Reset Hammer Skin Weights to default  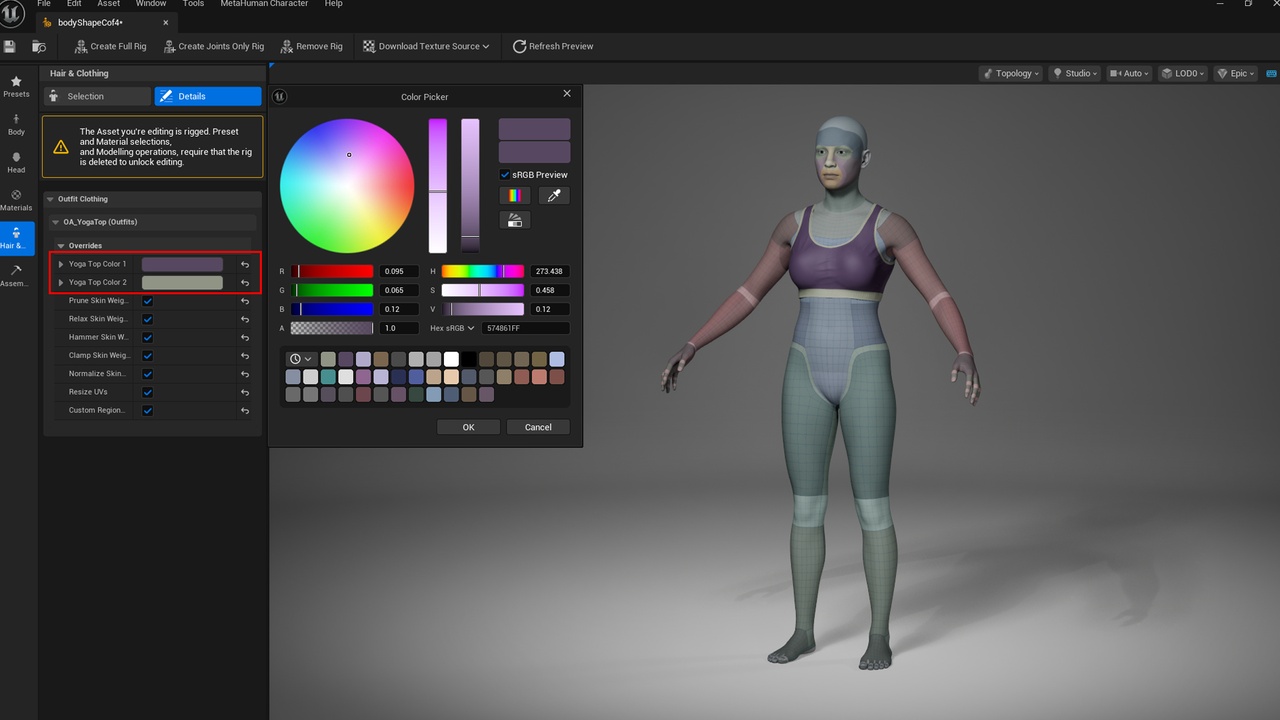tap(245, 338)
